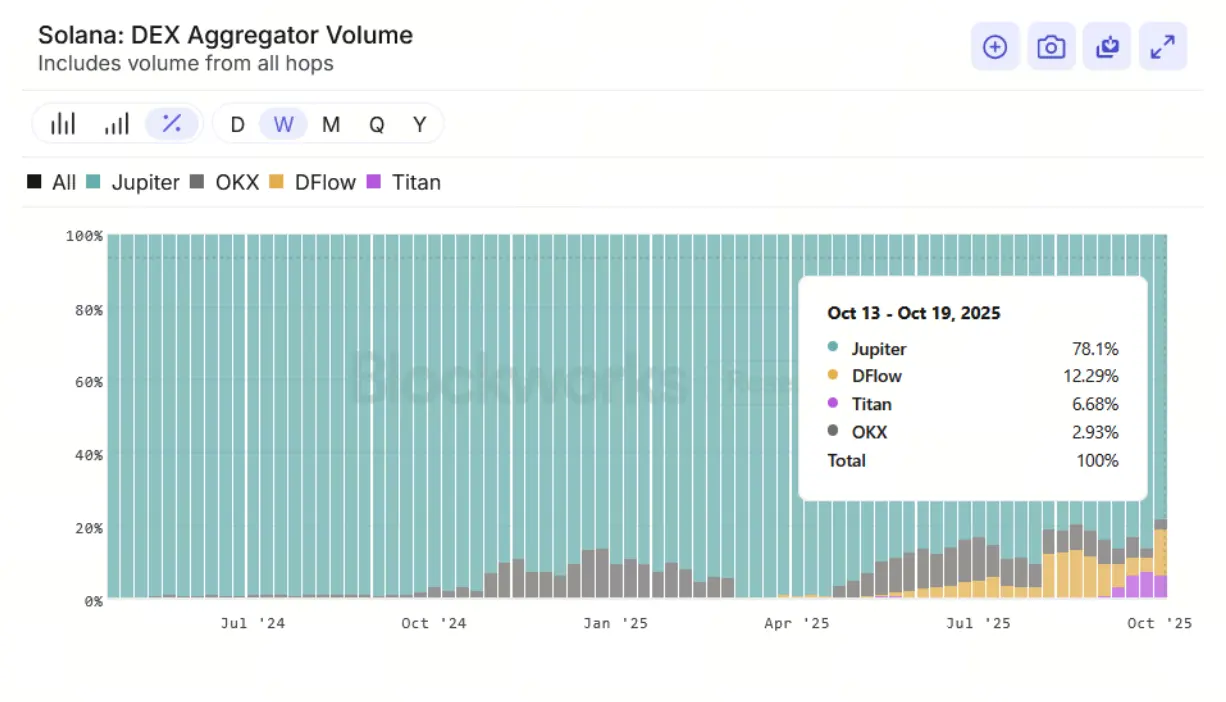Select weekly (W) timeframe
1226x702 pixels.
284,125
